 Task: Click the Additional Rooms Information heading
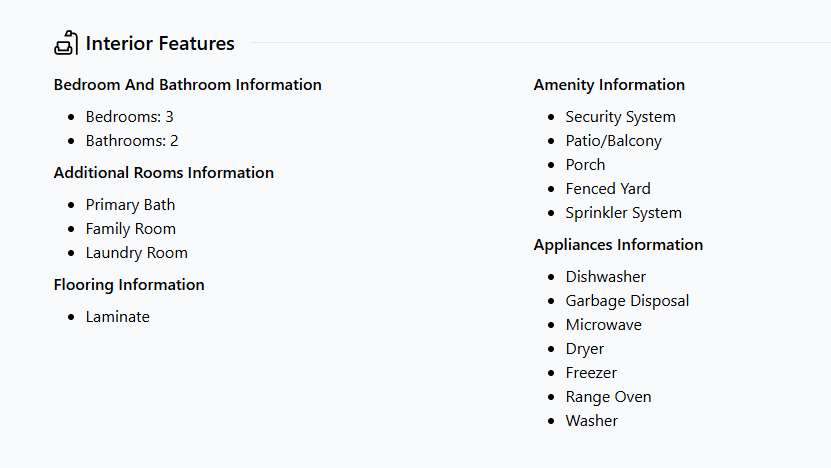pyautogui.click(x=164, y=173)
